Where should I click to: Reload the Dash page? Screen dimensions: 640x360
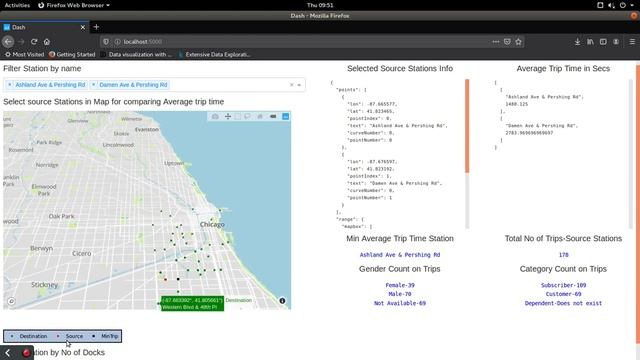[34, 42]
